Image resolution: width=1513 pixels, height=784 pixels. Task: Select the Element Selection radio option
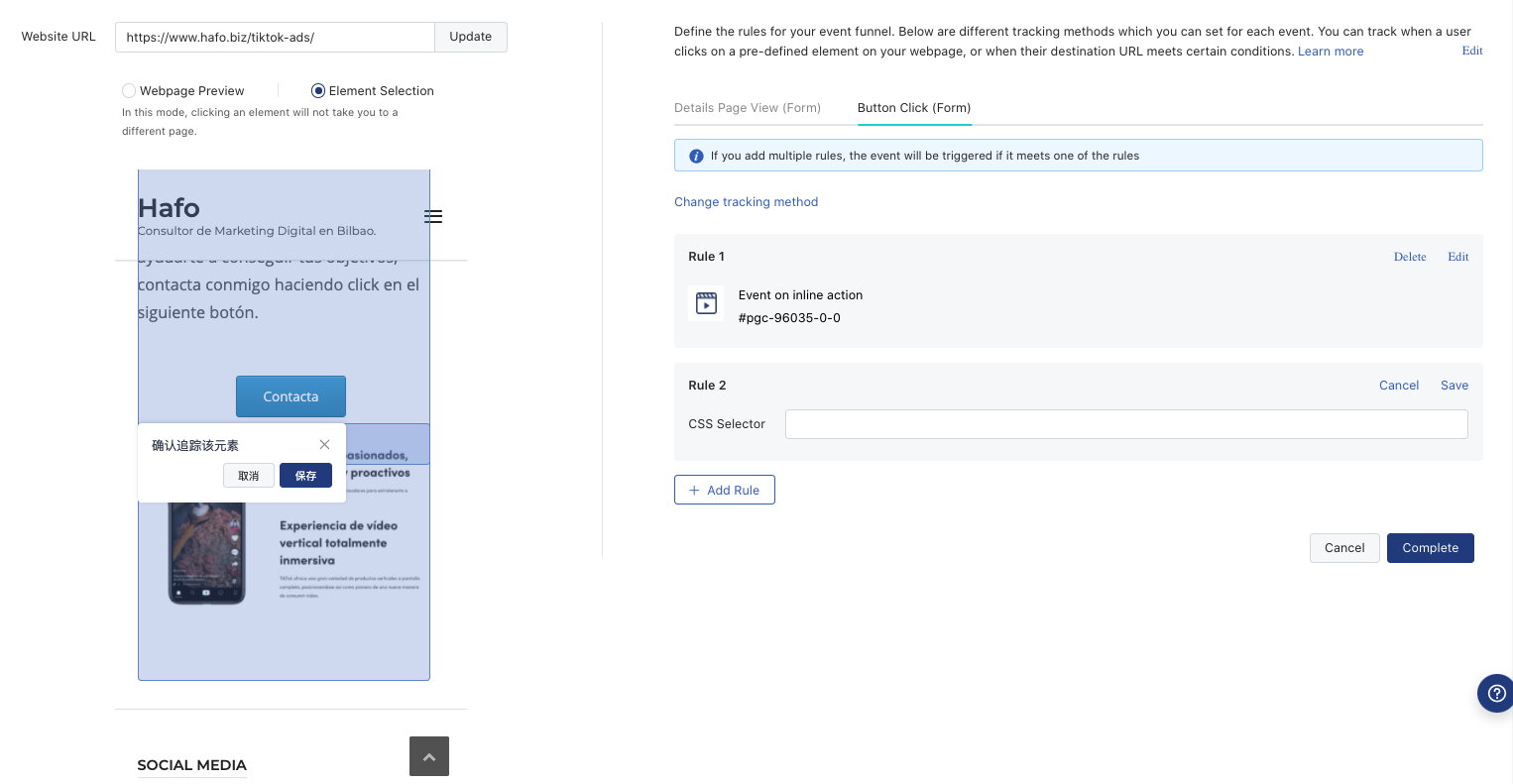tap(318, 90)
